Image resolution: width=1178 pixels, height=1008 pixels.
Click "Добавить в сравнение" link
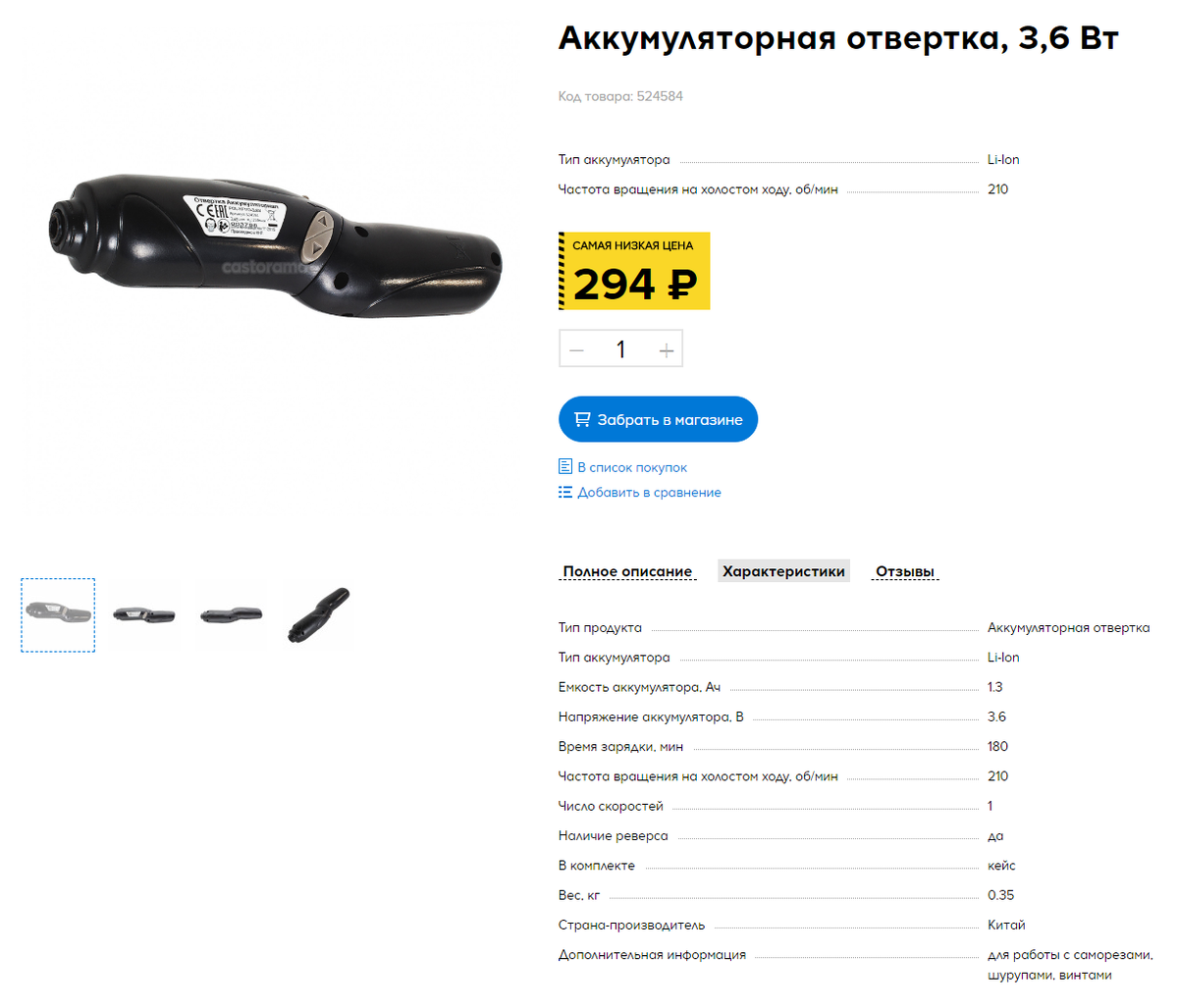pyautogui.click(x=649, y=493)
